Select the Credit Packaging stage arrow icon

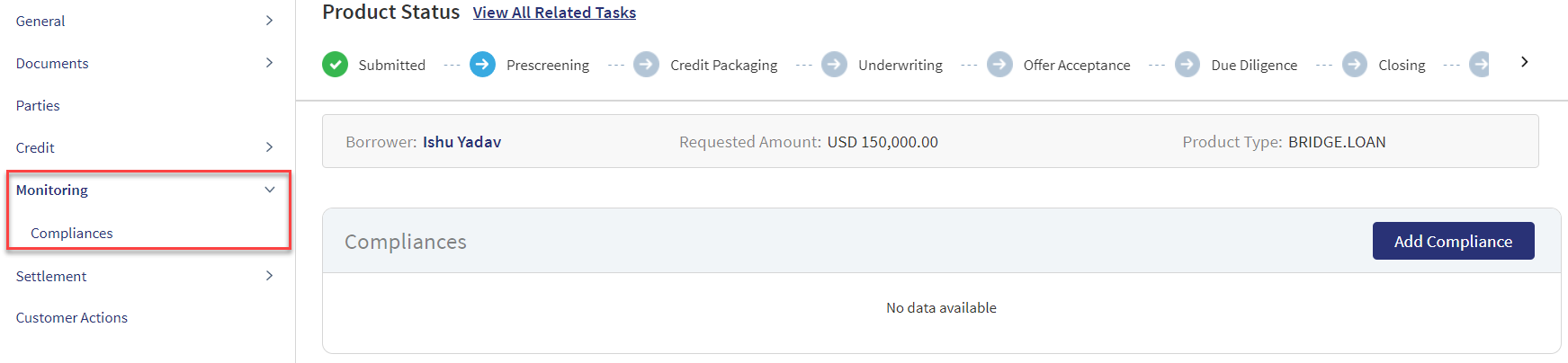[x=646, y=65]
